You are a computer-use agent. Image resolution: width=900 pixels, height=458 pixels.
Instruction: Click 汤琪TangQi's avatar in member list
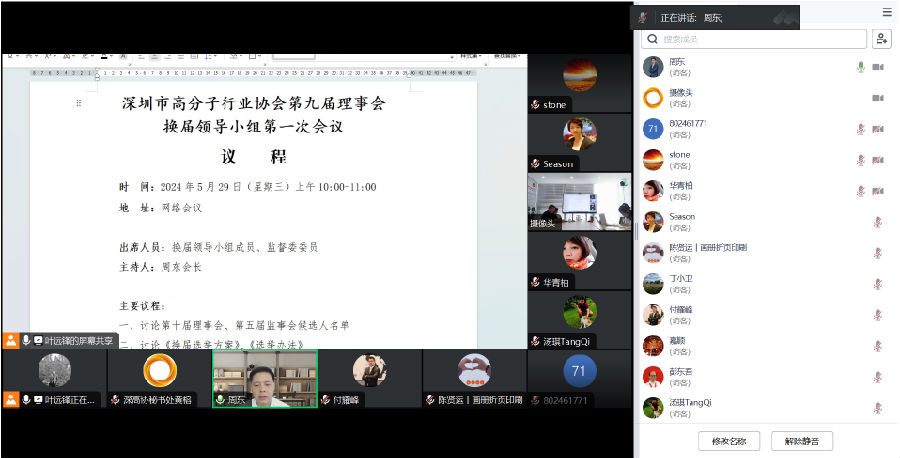(653, 408)
